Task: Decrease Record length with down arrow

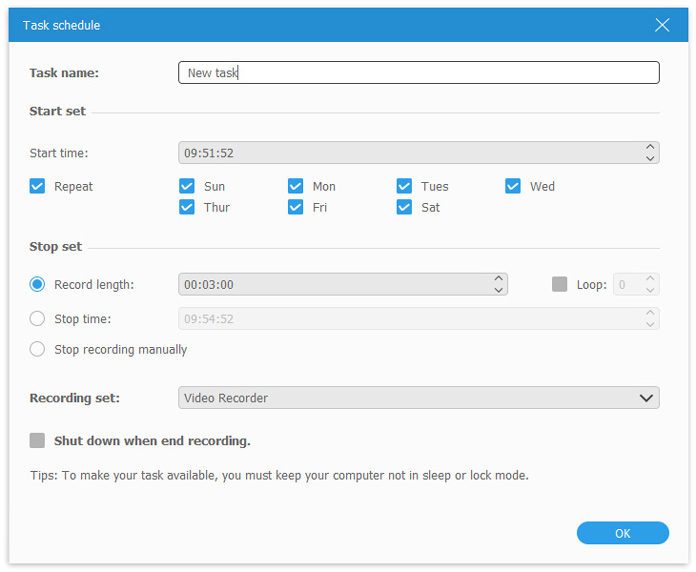Action: [499, 290]
